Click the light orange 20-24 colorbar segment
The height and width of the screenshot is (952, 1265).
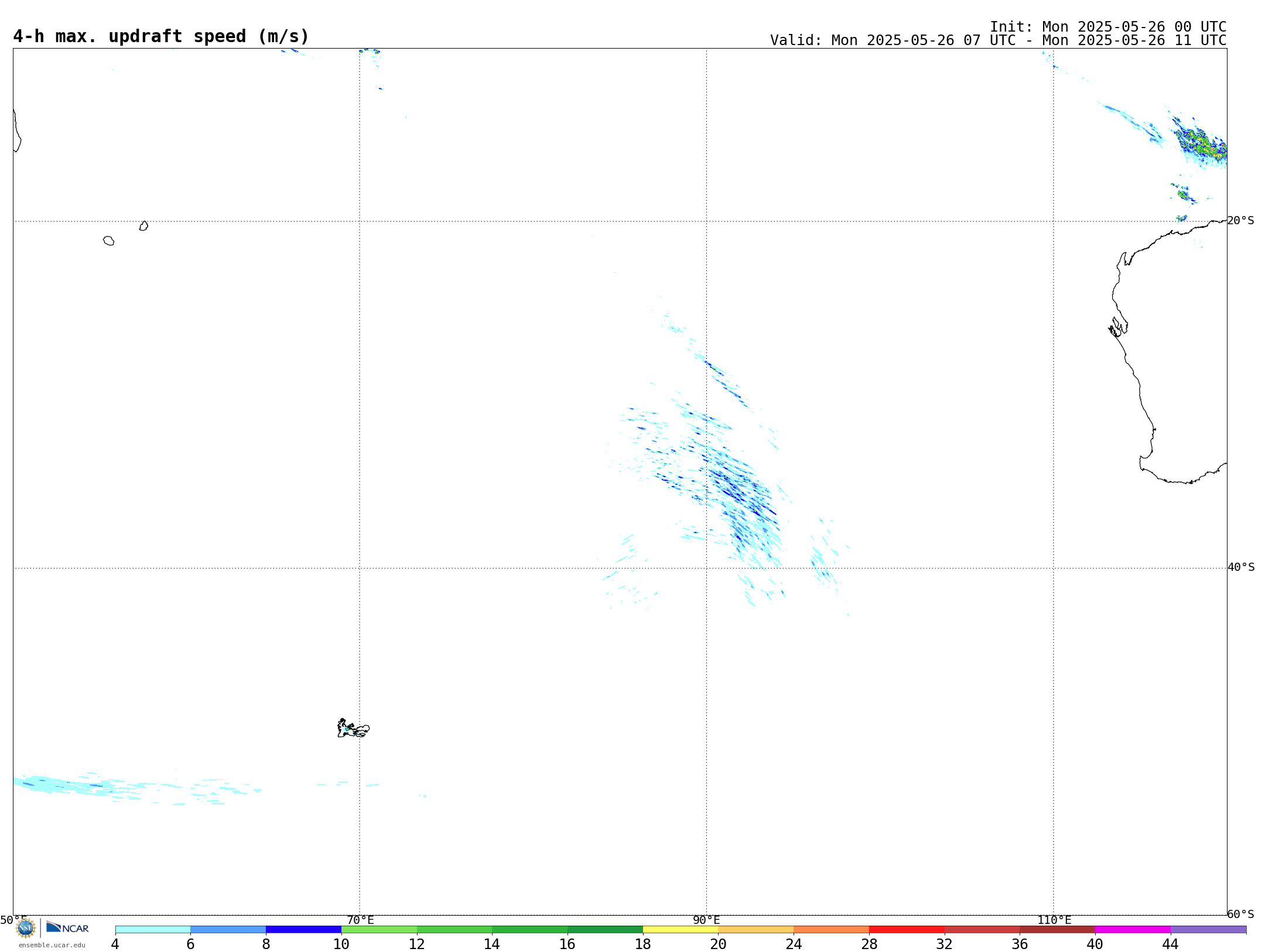pyautogui.click(x=756, y=930)
